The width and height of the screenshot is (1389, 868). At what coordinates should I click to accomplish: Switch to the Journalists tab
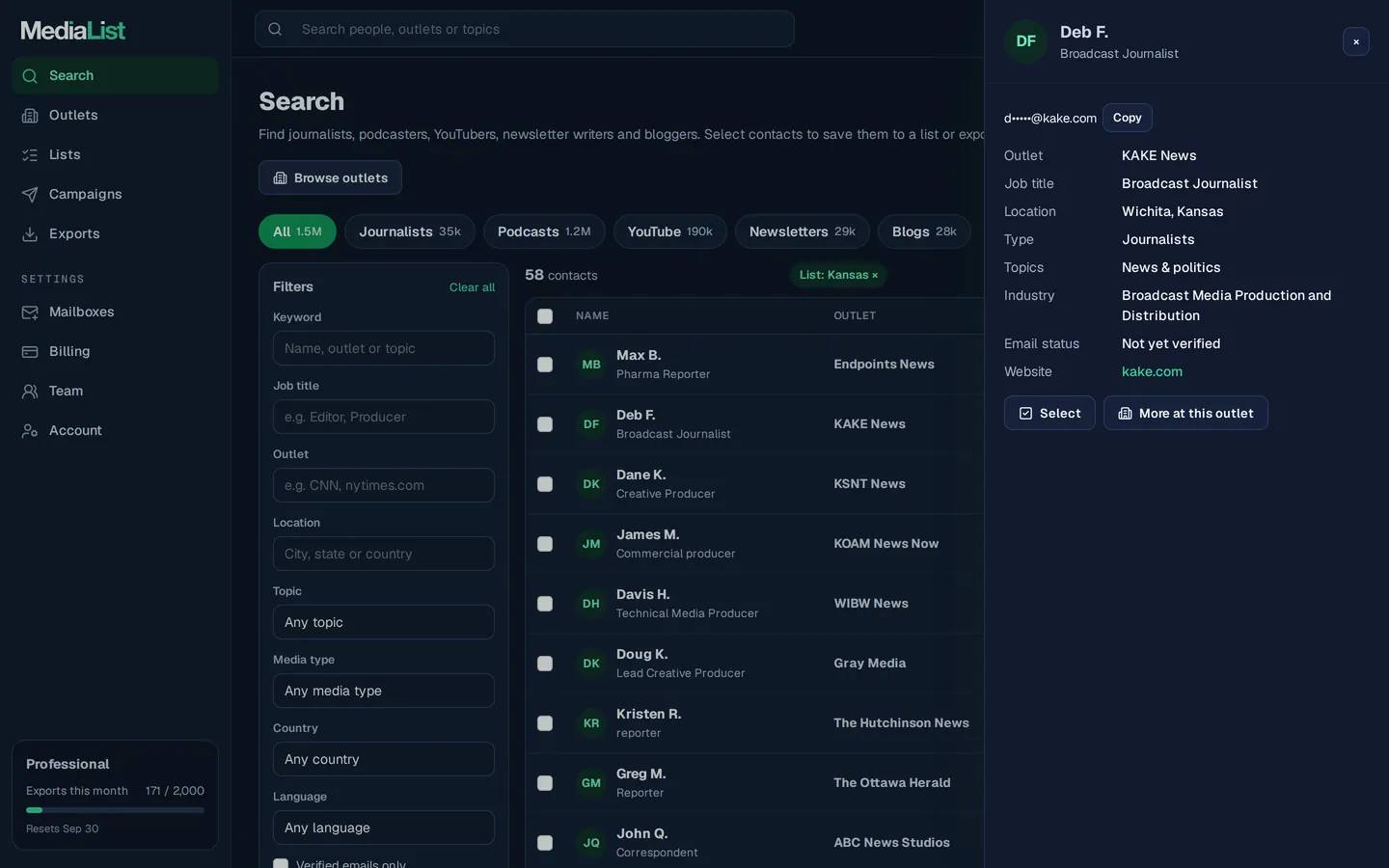click(x=410, y=231)
